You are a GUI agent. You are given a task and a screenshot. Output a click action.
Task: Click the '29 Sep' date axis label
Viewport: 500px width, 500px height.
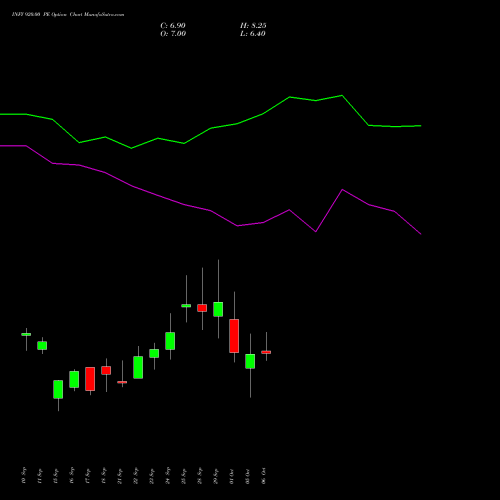tap(216, 476)
